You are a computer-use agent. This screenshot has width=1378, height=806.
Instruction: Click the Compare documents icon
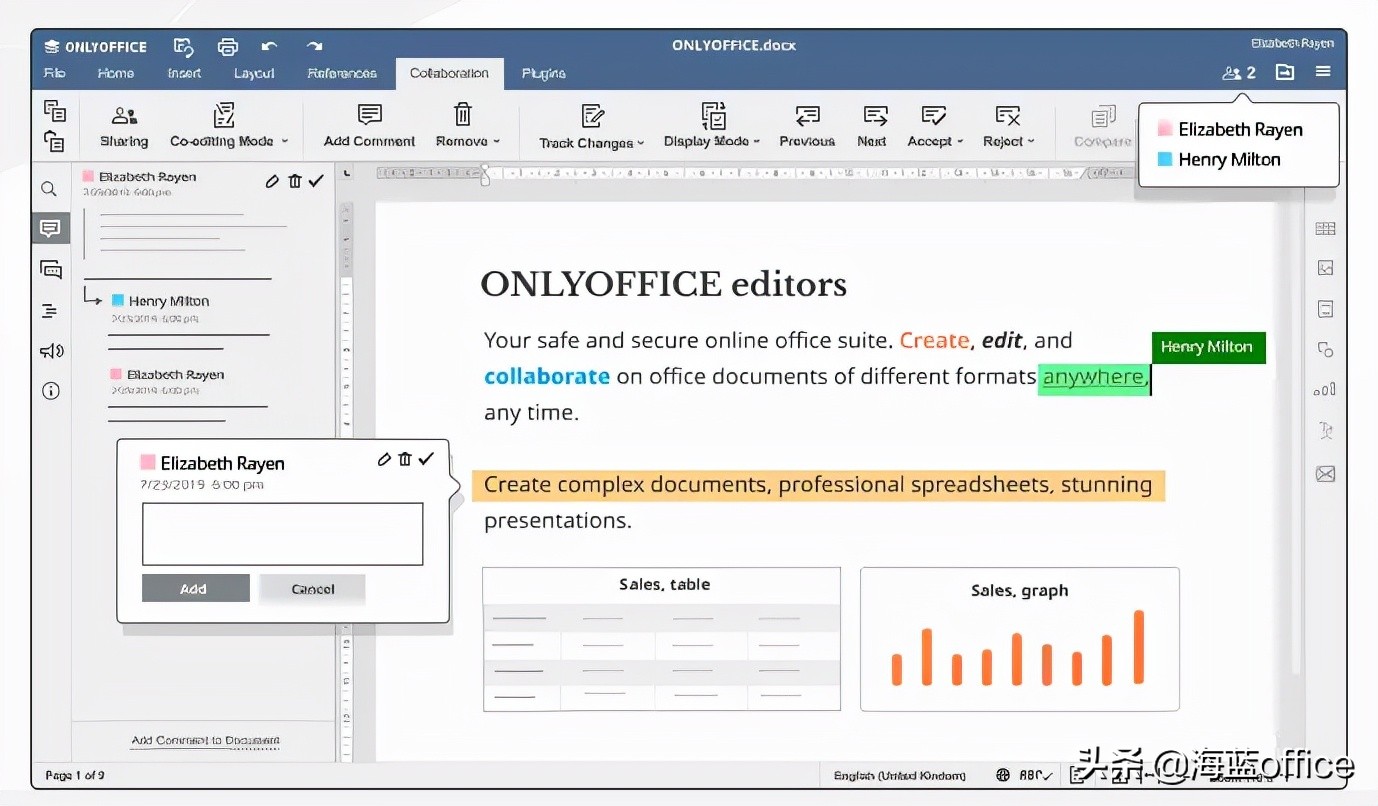pos(1102,126)
